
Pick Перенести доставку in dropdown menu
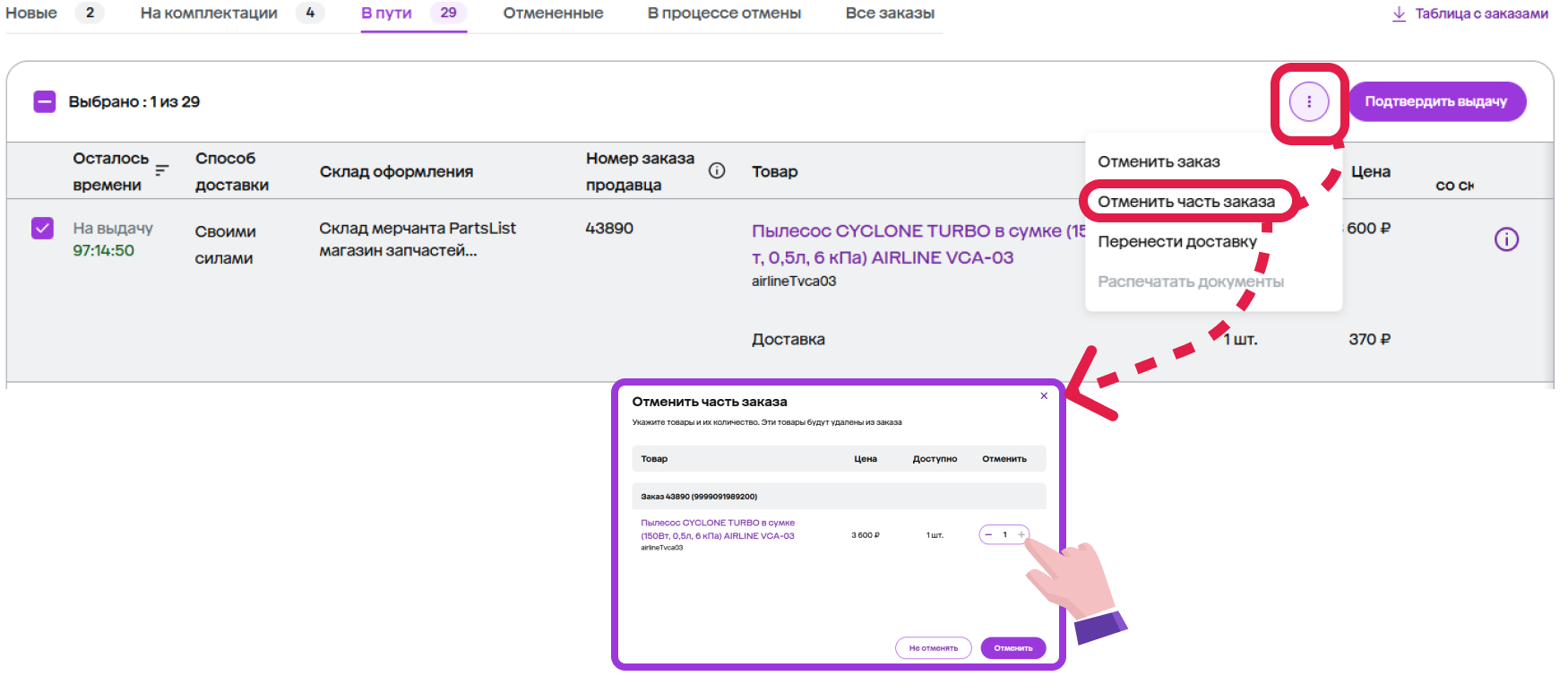point(1176,241)
